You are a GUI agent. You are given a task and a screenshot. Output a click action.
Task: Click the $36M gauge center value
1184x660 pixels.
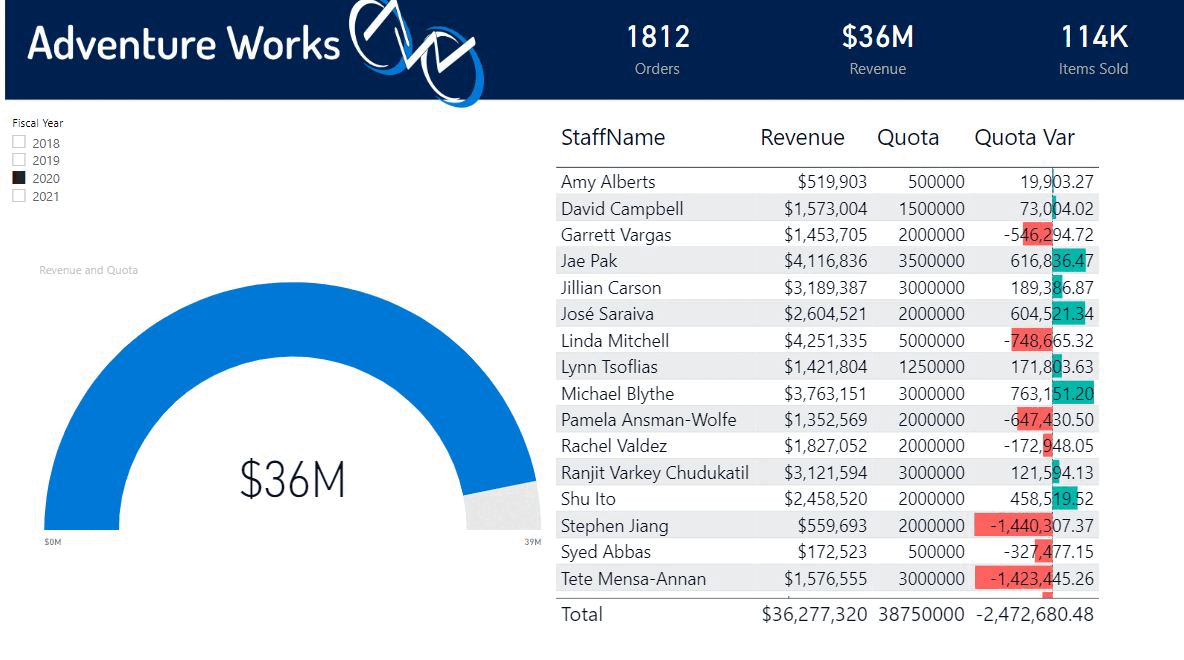[x=292, y=480]
